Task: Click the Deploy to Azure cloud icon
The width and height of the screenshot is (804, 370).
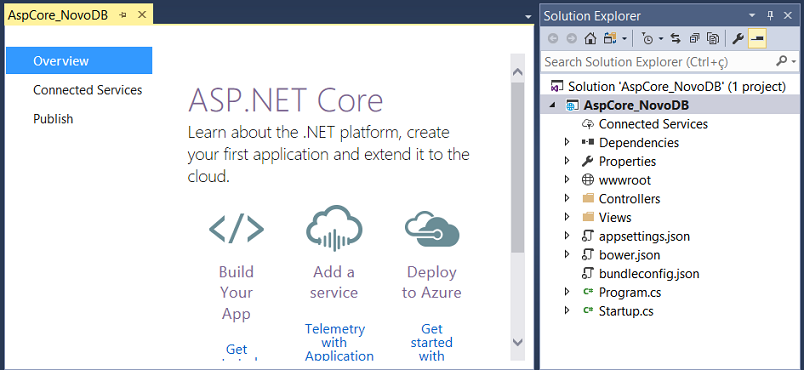Action: pyautogui.click(x=432, y=229)
